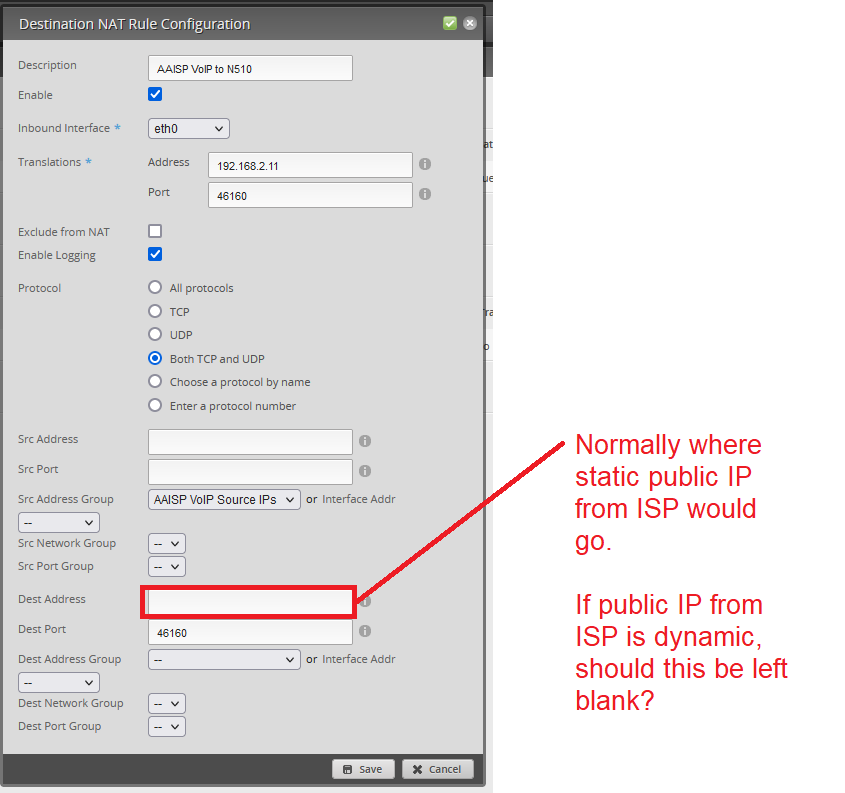The height and width of the screenshot is (793, 845).
Task: Open the Inbound Interface eth0 dropdown
Action: pyautogui.click(x=189, y=128)
